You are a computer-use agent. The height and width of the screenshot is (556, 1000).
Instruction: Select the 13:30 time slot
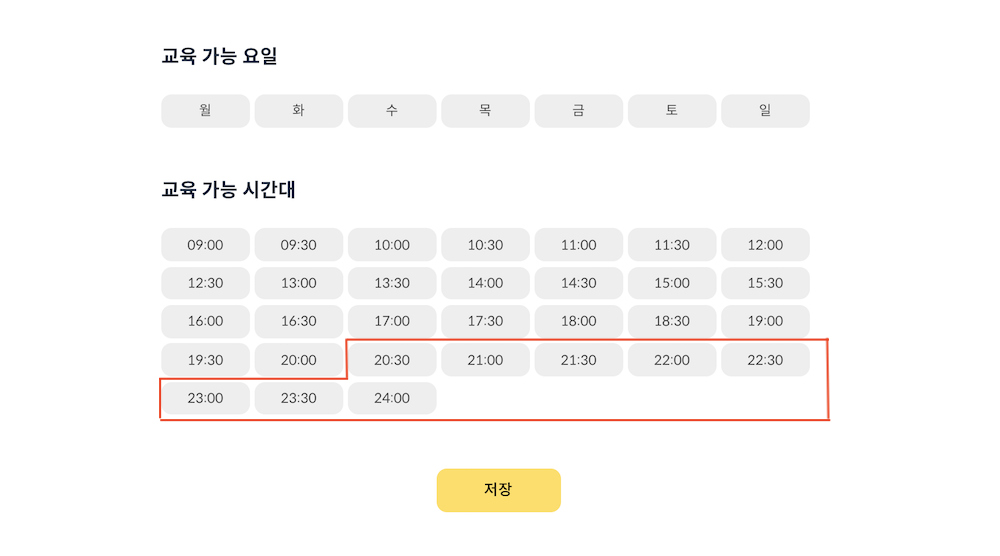(392, 283)
